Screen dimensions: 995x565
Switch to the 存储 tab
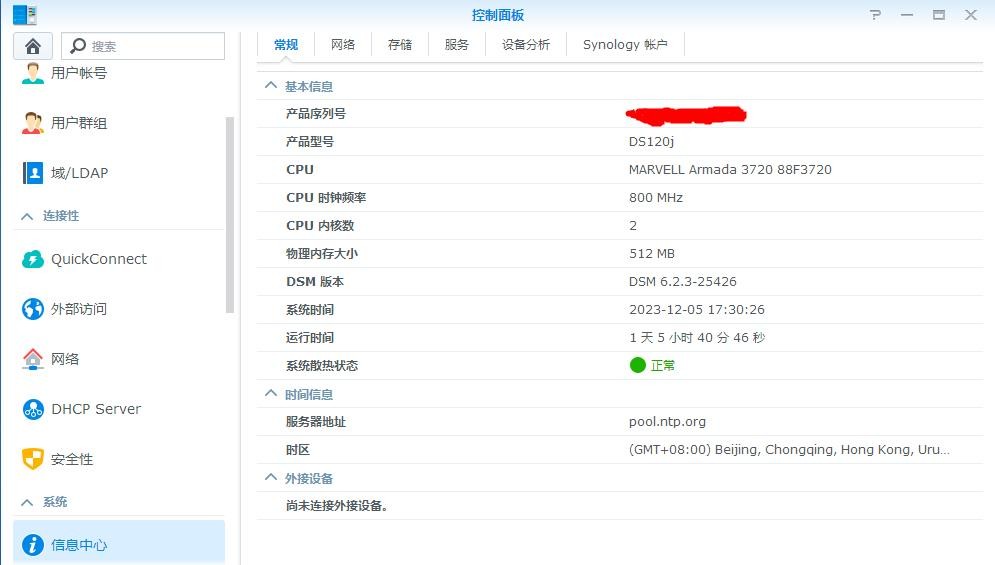[400, 44]
